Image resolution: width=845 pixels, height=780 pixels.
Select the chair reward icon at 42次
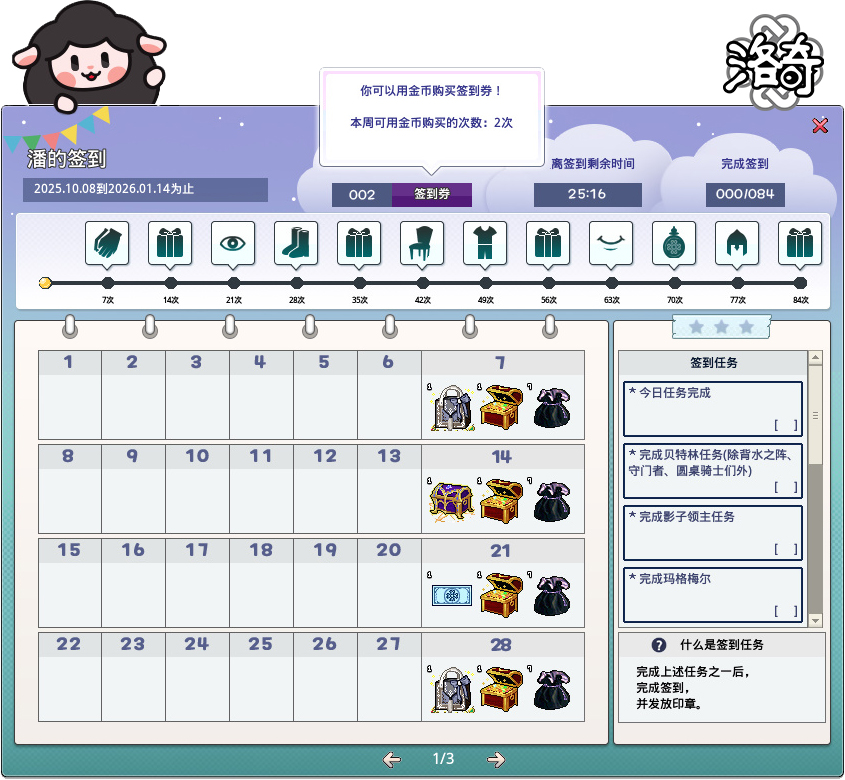[422, 243]
